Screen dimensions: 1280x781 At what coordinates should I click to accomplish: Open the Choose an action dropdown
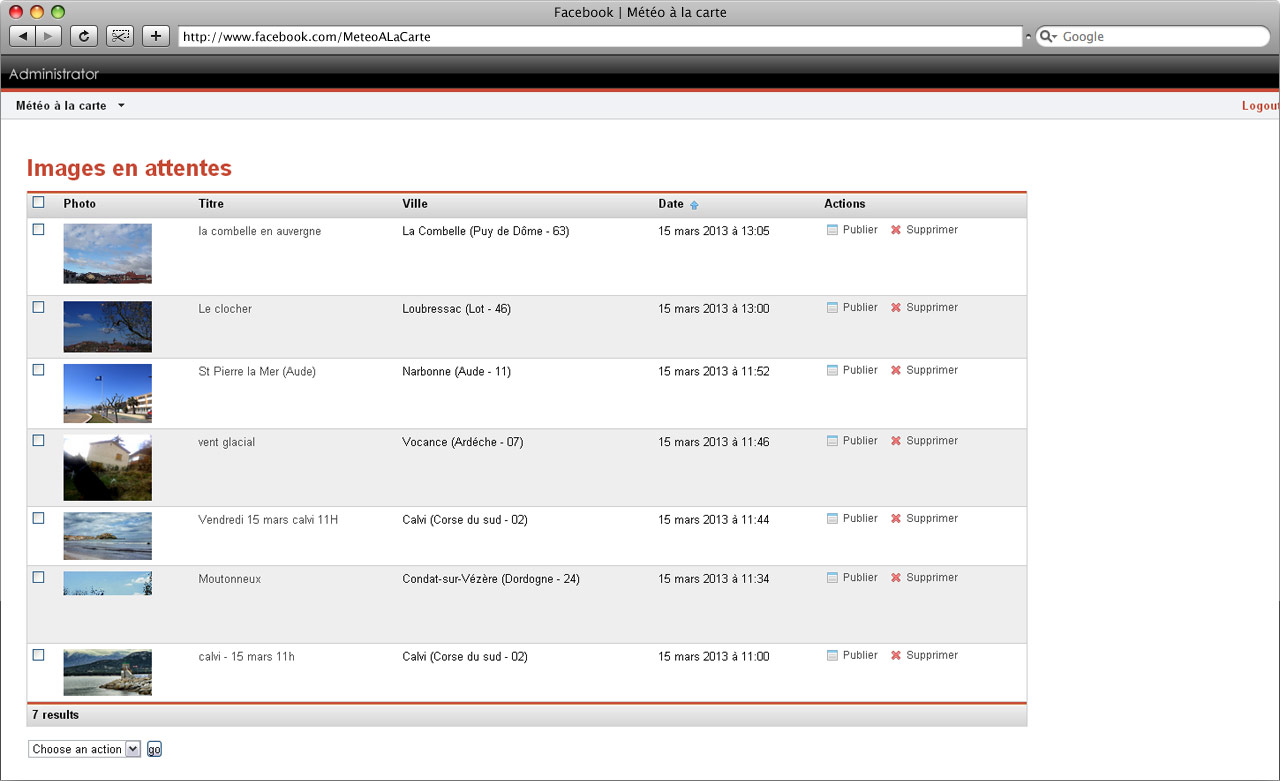click(x=84, y=749)
